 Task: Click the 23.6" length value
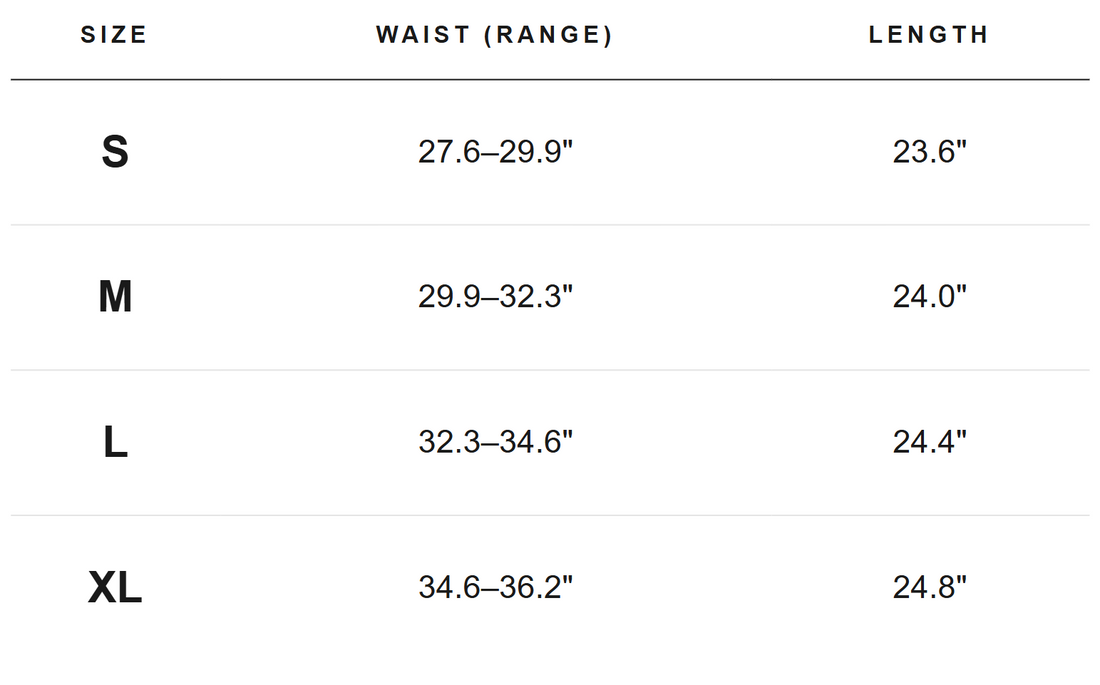pos(930,152)
